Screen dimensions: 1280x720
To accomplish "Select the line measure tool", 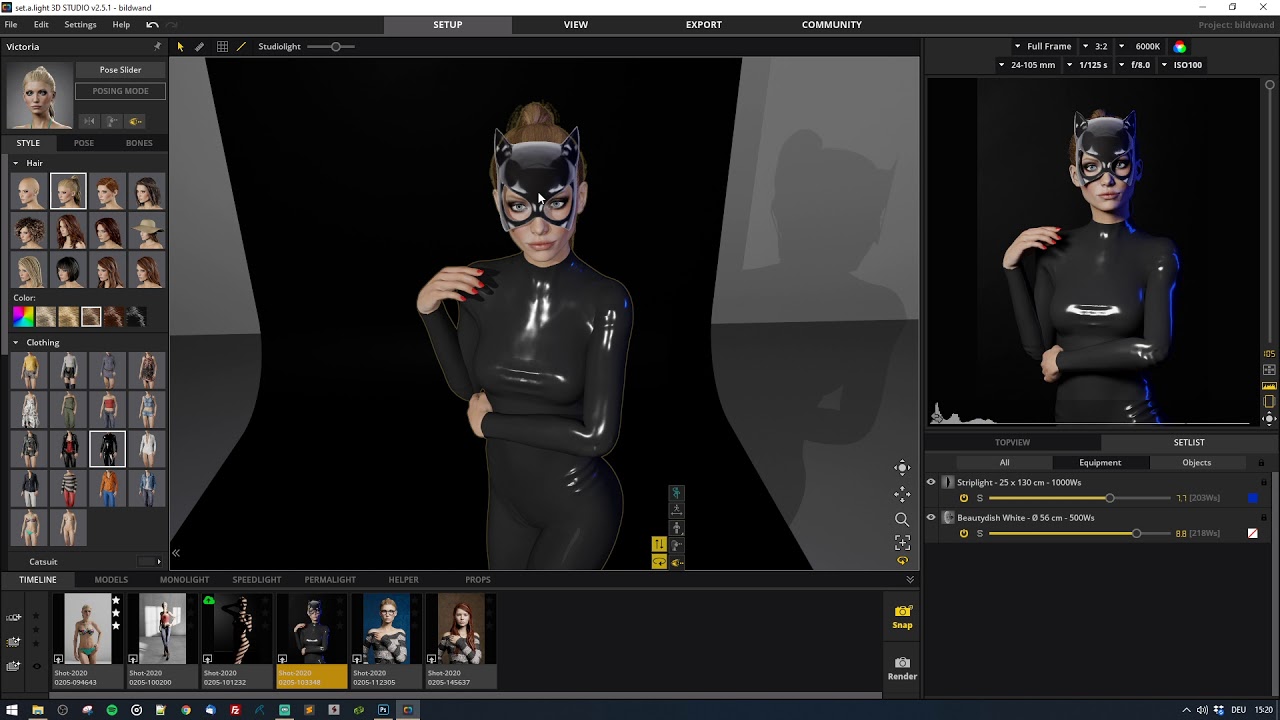I will pyautogui.click(x=241, y=46).
